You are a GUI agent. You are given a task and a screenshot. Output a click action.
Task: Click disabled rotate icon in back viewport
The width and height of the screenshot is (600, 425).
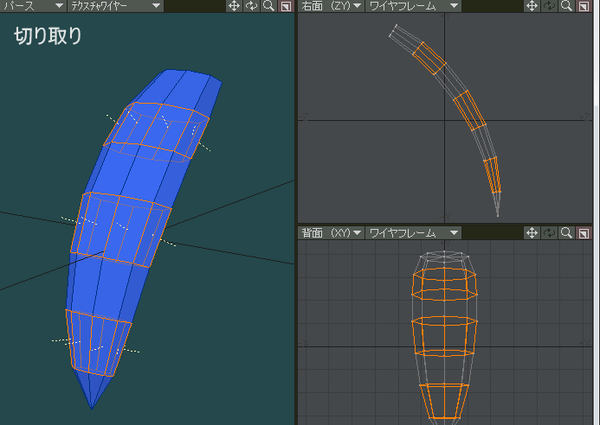pyautogui.click(x=549, y=233)
